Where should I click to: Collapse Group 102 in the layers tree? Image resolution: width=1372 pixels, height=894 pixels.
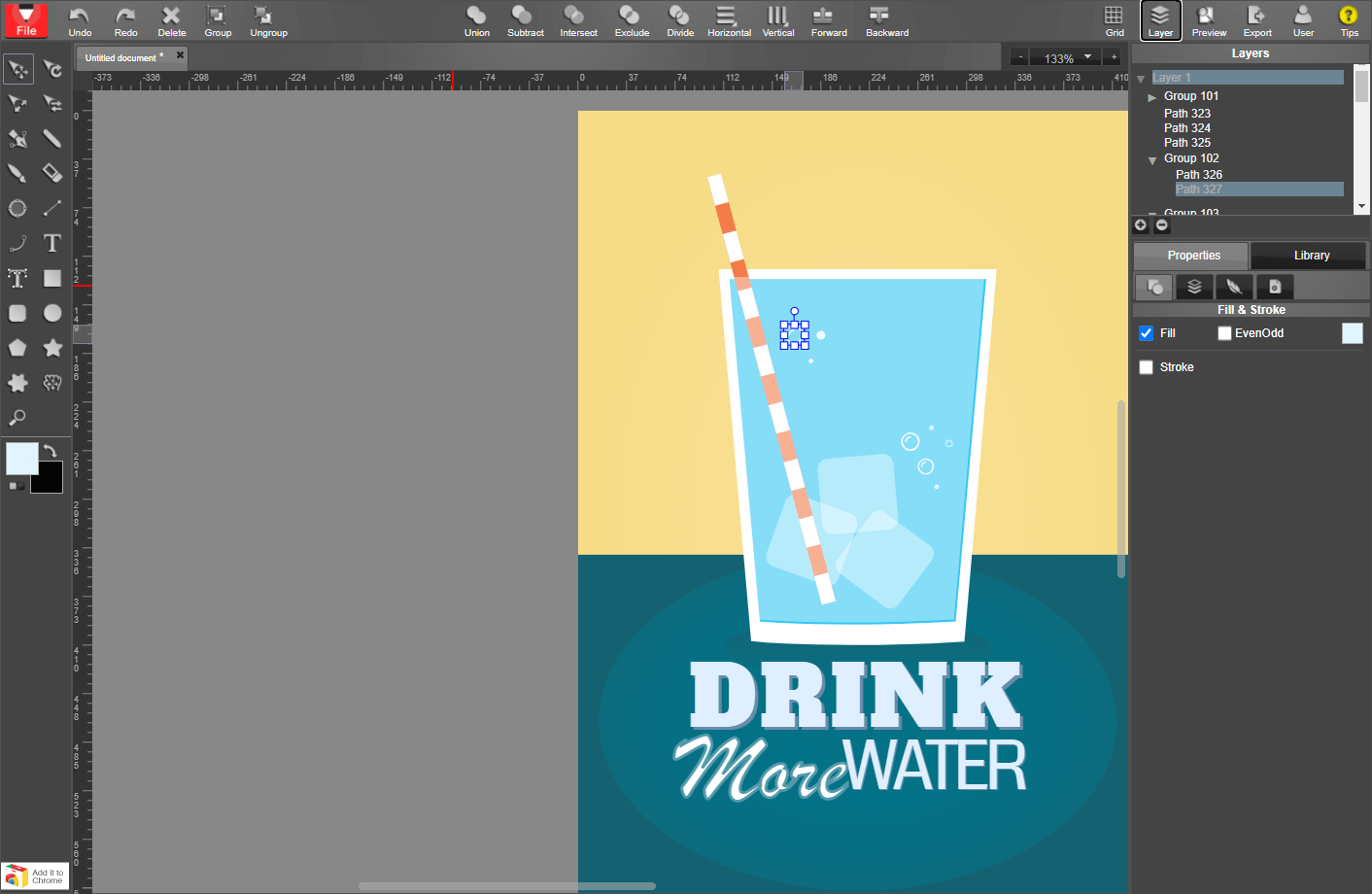(x=1152, y=159)
